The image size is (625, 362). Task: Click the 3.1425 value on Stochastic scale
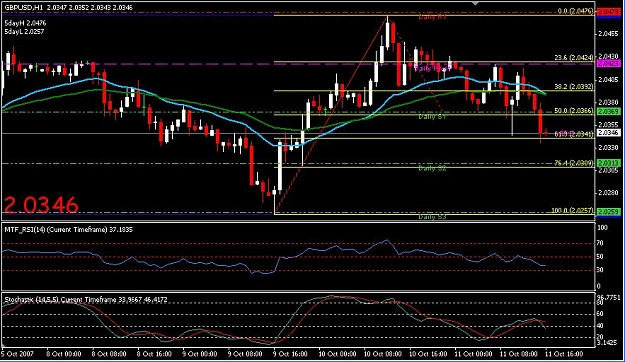(x=608, y=343)
